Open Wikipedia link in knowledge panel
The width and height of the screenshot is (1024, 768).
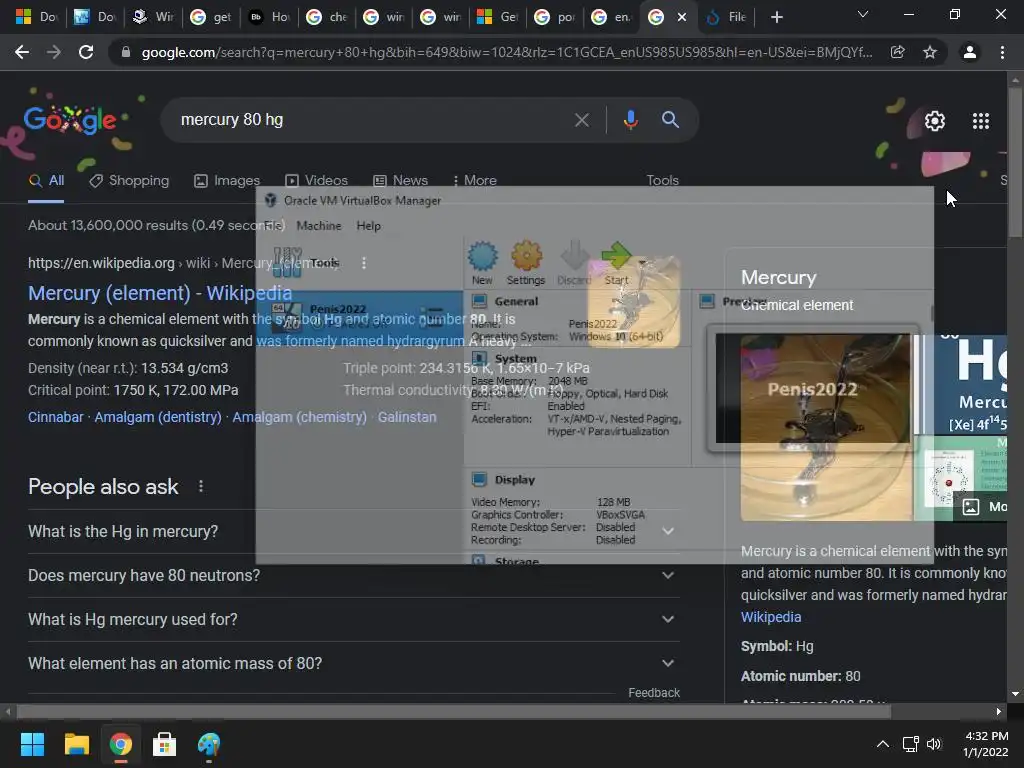pyautogui.click(x=771, y=617)
